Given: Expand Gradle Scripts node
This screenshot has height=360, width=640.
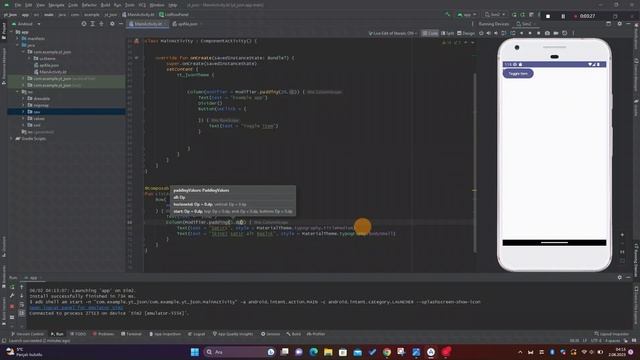Looking at the screenshot, I should (12, 139).
